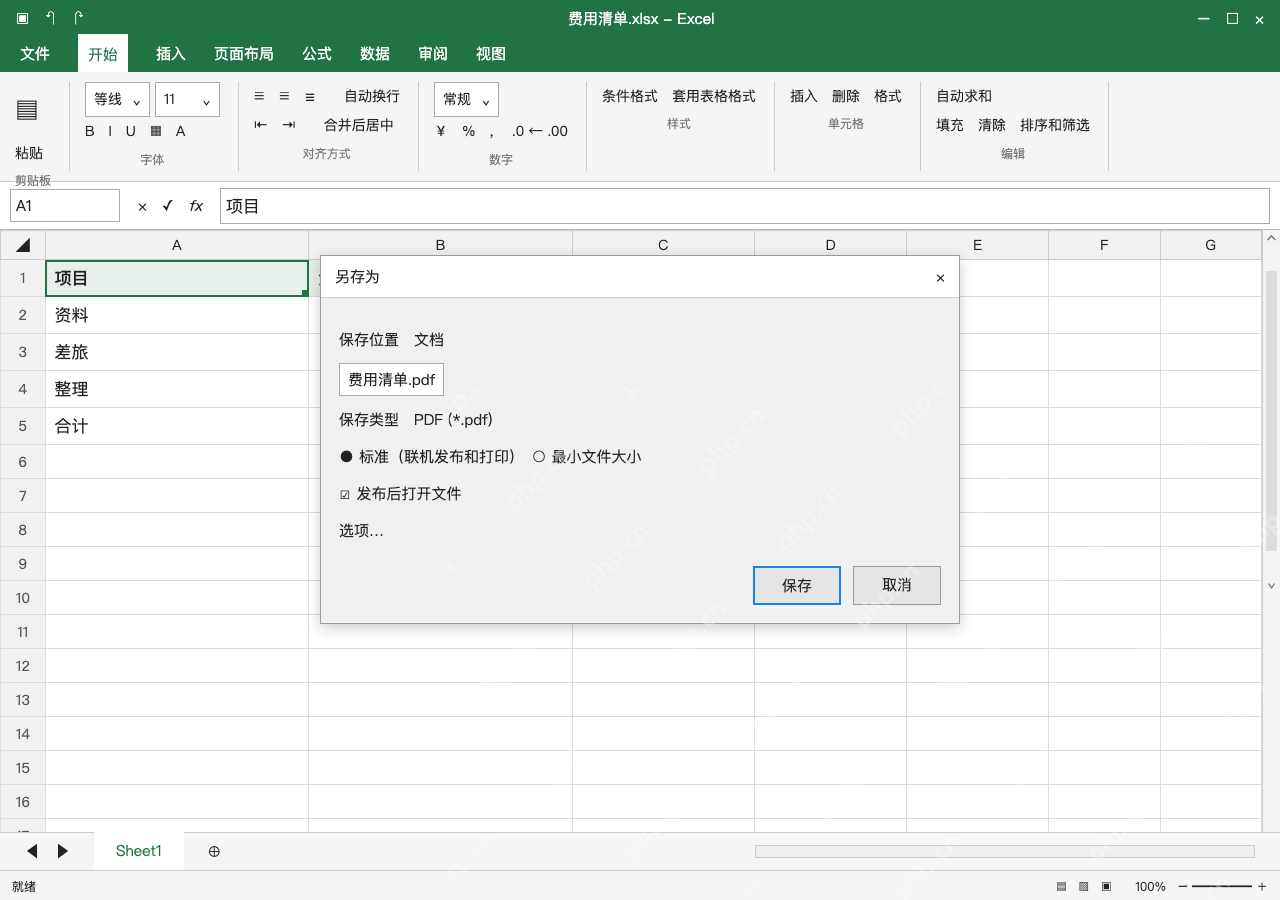Screen dimensions: 1280x900
Task: Cancel formula entry with the × icon
Action: (x=142, y=206)
